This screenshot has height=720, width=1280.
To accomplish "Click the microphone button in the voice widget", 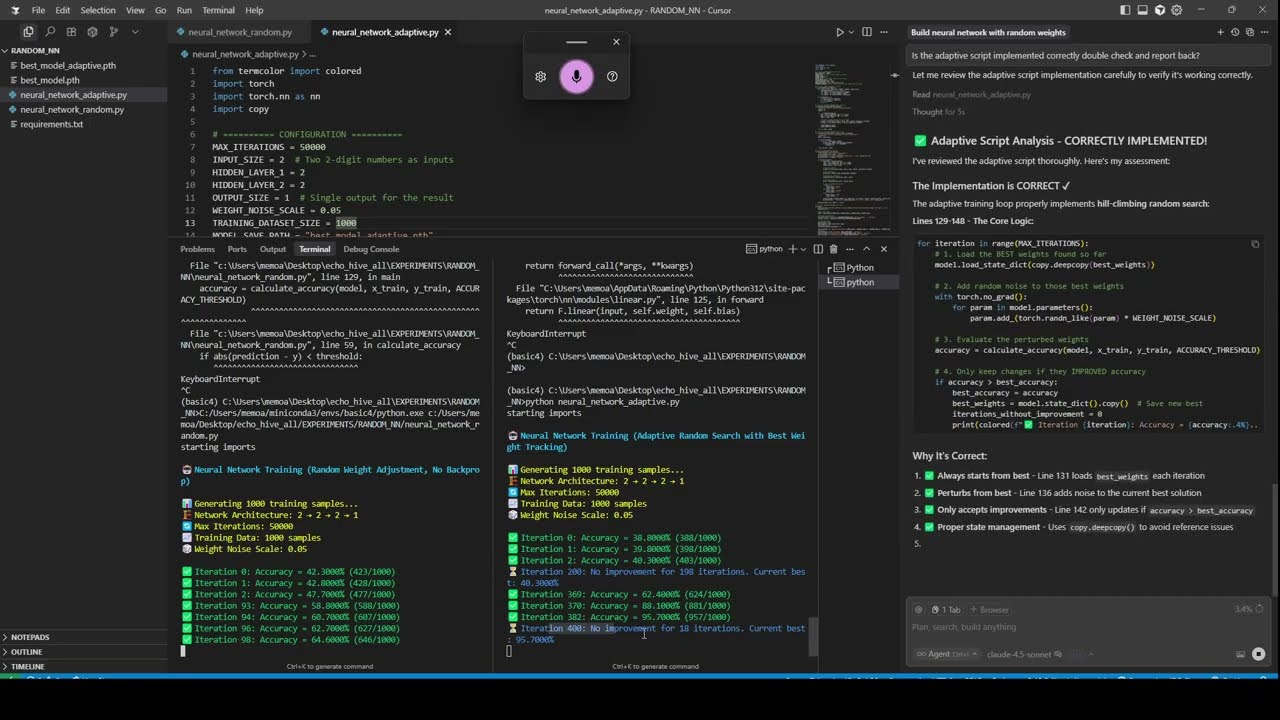I will coord(576,77).
